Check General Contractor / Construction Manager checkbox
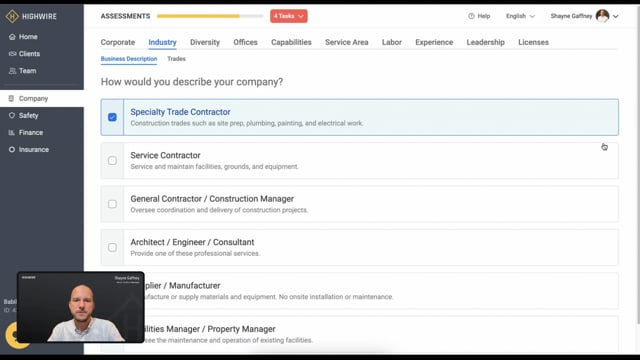Image resolution: width=640 pixels, height=360 pixels. (x=112, y=204)
